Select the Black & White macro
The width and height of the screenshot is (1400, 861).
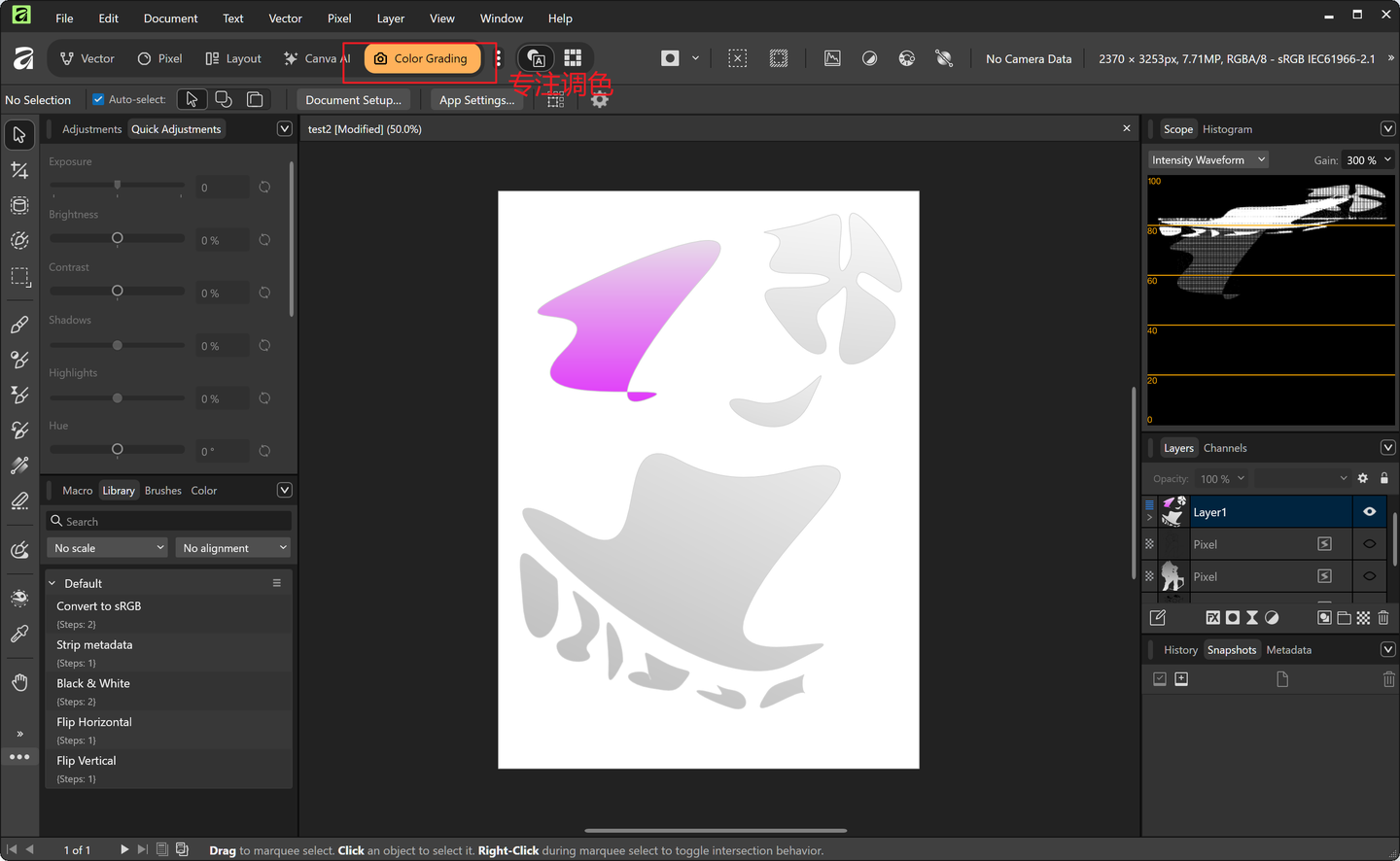point(169,691)
